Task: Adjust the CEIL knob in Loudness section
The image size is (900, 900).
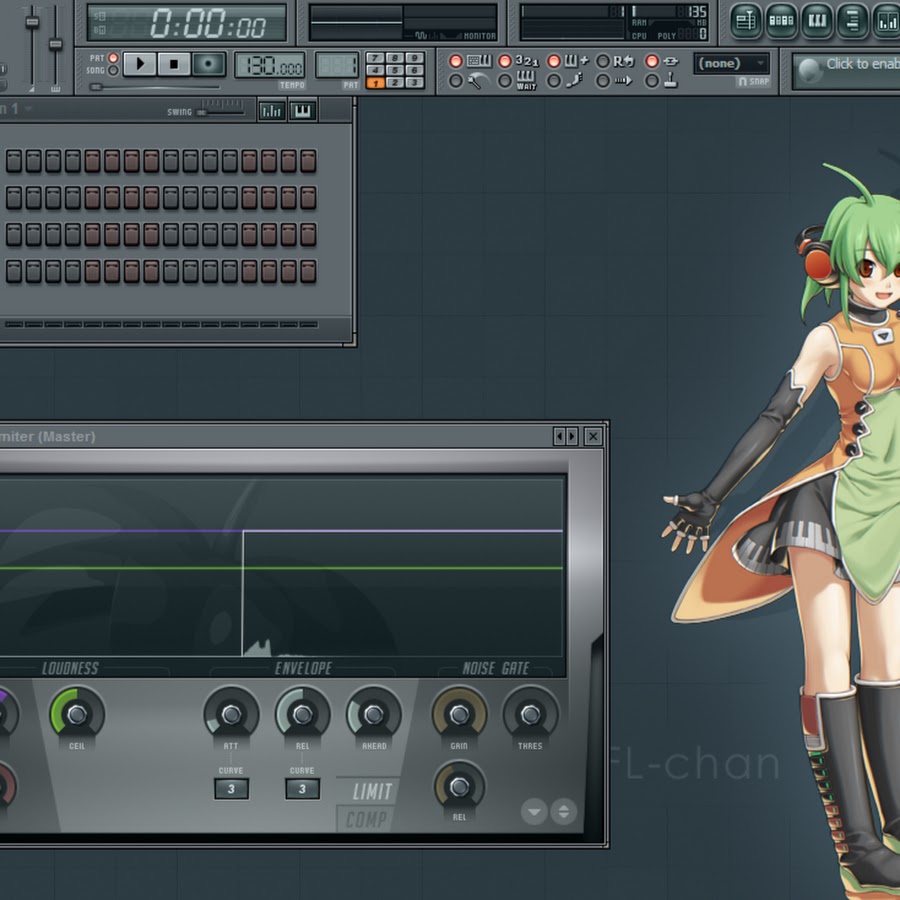Action: coord(77,715)
